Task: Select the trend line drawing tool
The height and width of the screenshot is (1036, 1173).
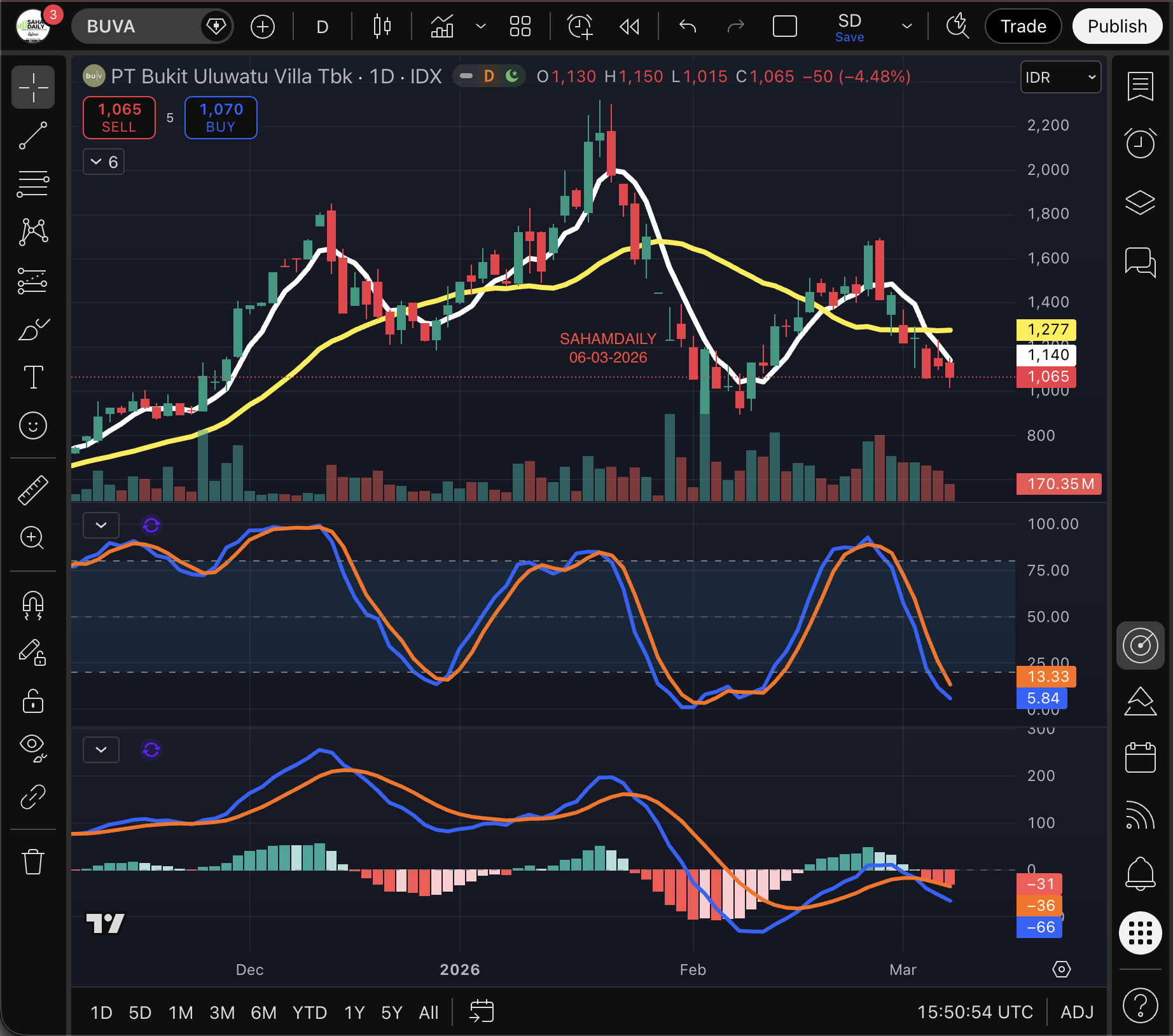Action: click(33, 135)
